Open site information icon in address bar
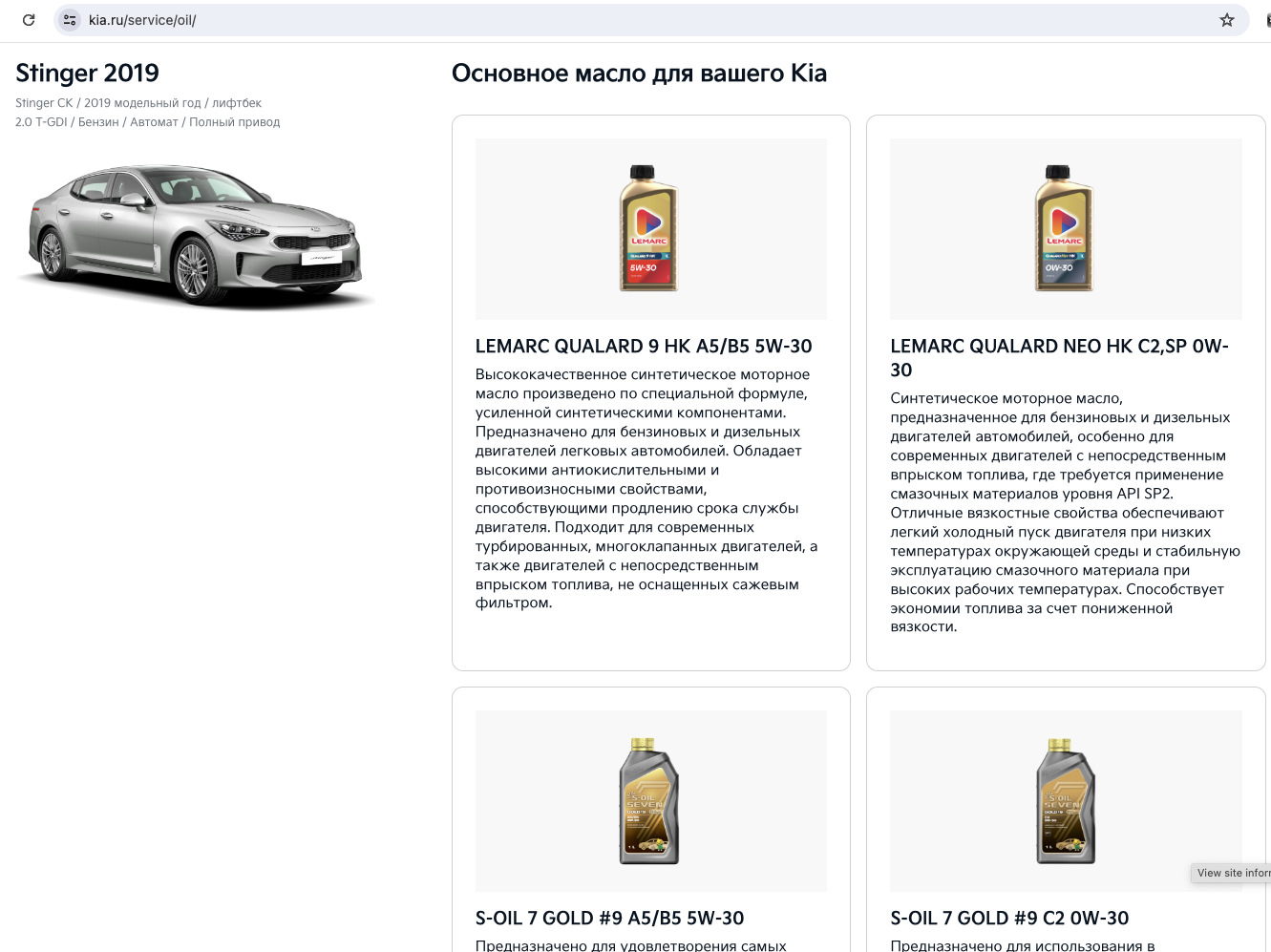The height and width of the screenshot is (952, 1271). pyautogui.click(x=68, y=19)
